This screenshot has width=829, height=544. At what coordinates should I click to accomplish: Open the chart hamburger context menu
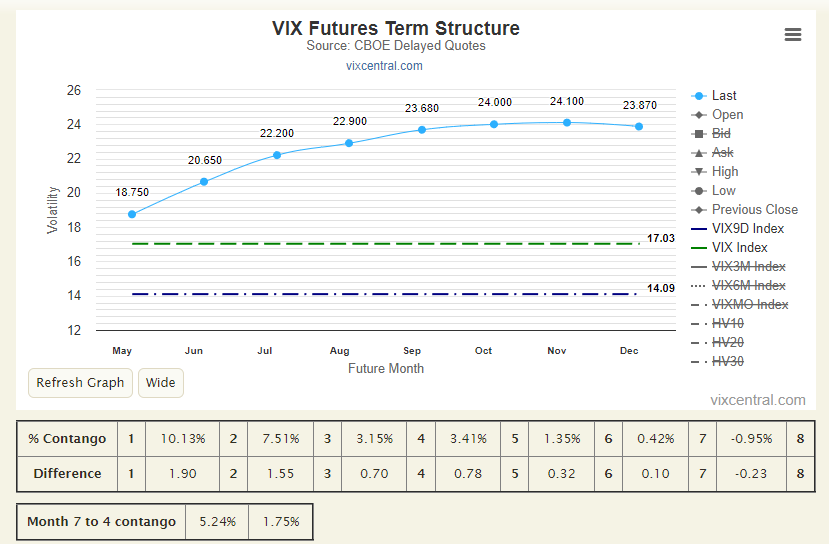coord(793,35)
